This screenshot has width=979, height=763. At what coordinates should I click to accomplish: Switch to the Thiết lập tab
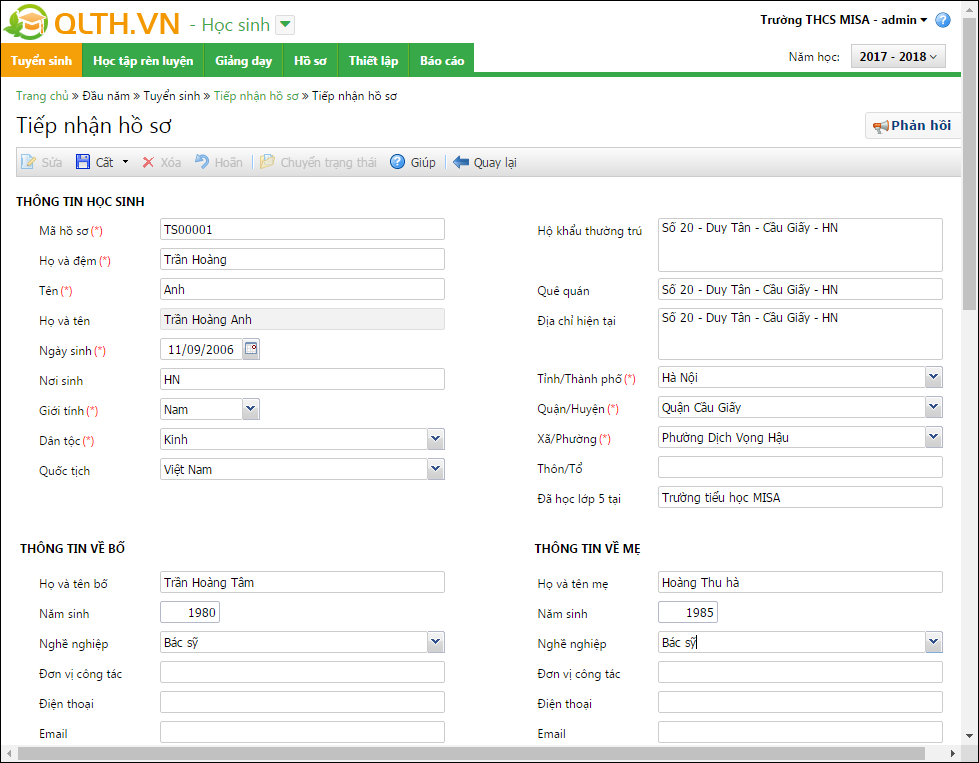click(373, 60)
